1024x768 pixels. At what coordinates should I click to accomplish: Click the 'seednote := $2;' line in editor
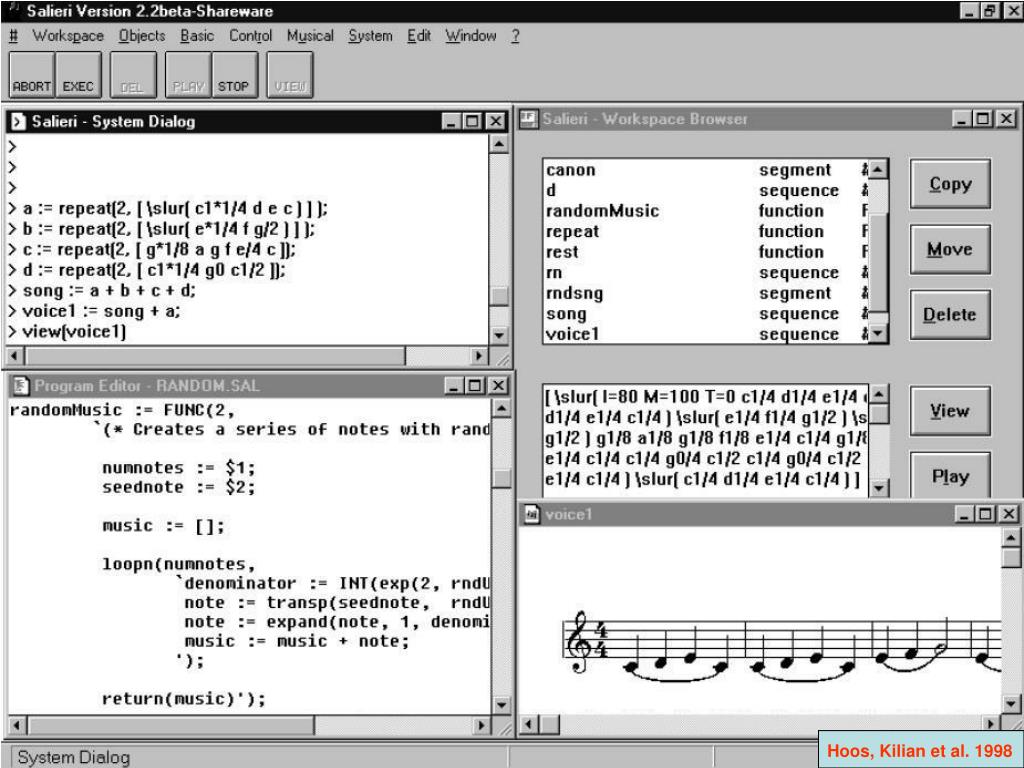coord(178,487)
